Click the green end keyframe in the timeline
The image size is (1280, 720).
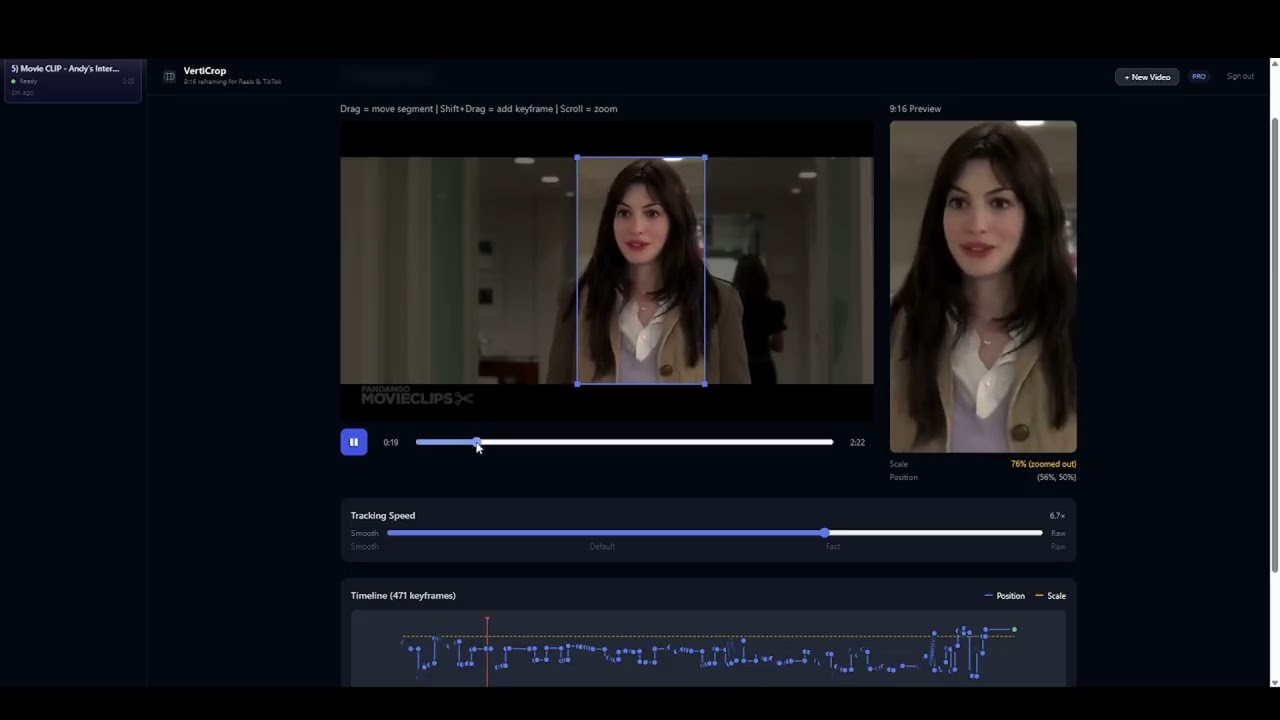(x=1014, y=630)
